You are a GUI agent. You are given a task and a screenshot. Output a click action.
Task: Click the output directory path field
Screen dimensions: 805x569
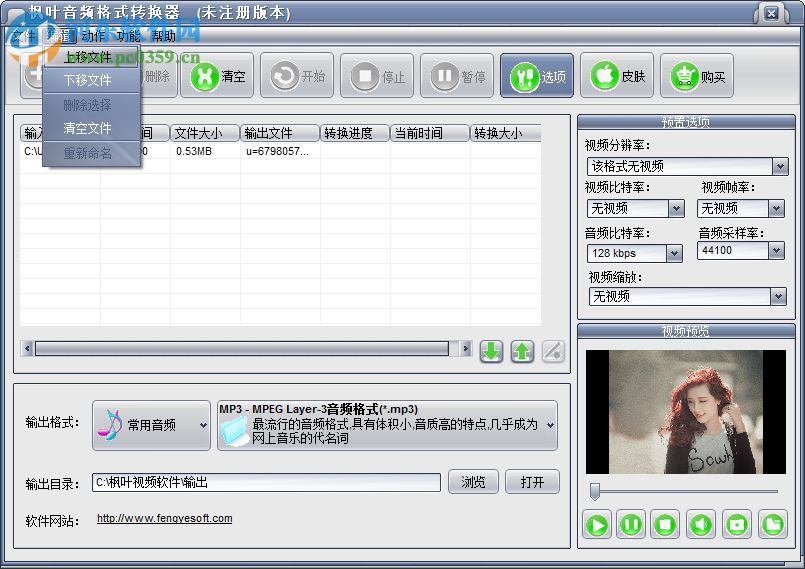point(266,482)
